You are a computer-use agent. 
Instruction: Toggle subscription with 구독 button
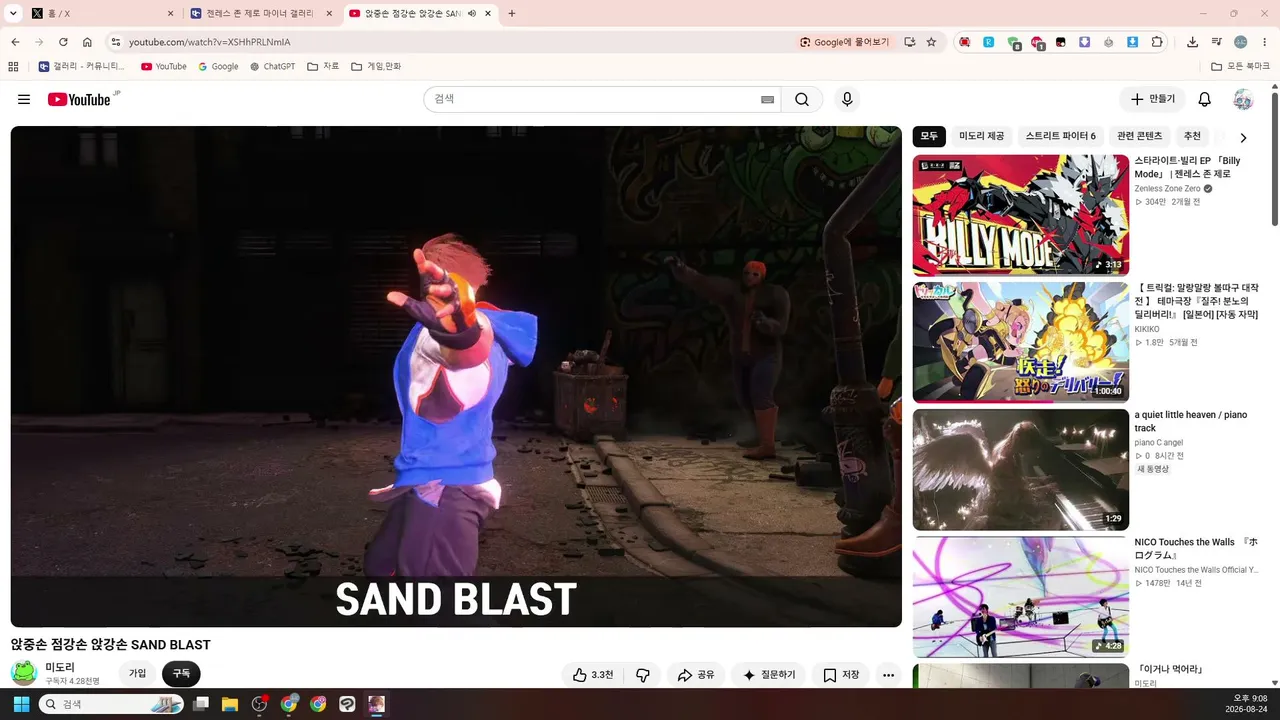pyautogui.click(x=181, y=674)
